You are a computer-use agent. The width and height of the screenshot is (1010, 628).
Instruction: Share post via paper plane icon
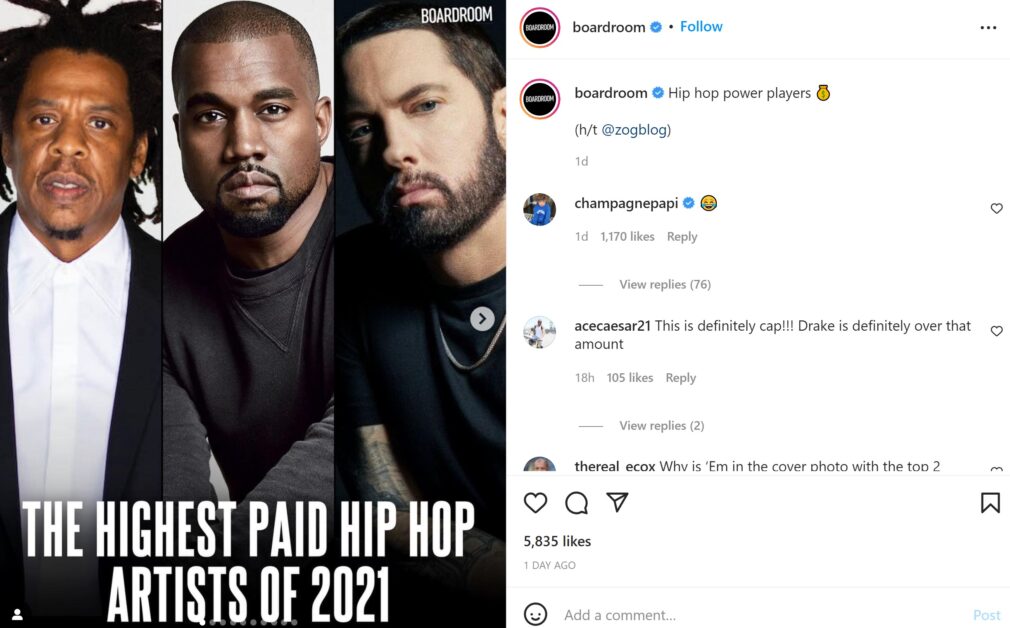pos(617,502)
